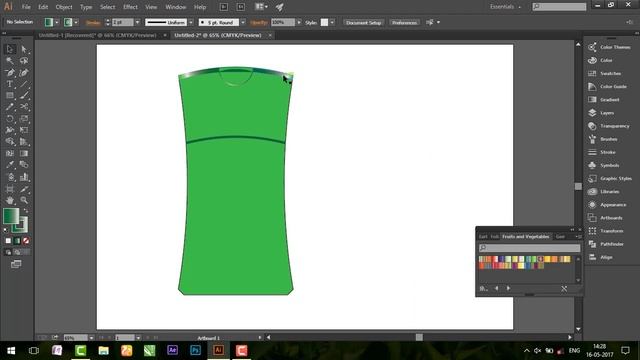
Task: Select the Column Graph tool
Action: coord(24,177)
